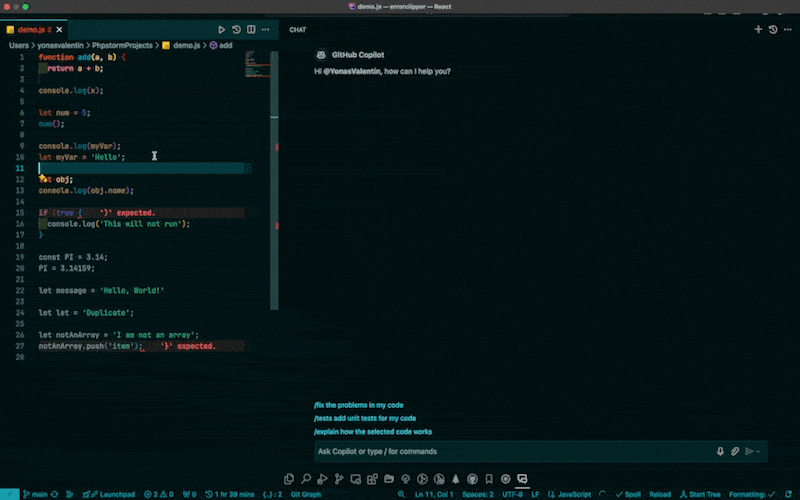Image resolution: width=800 pixels, height=500 pixels.
Task: Split the editor with the layout icon
Action: click(x=251, y=30)
